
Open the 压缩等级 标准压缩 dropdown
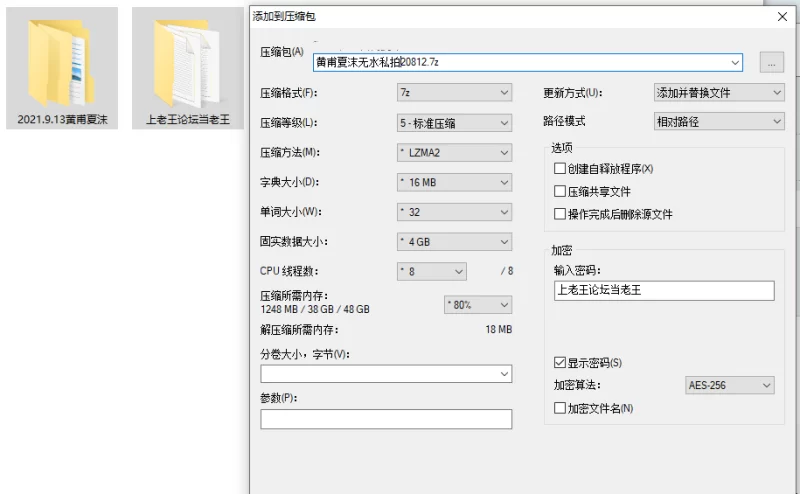pyautogui.click(x=454, y=123)
